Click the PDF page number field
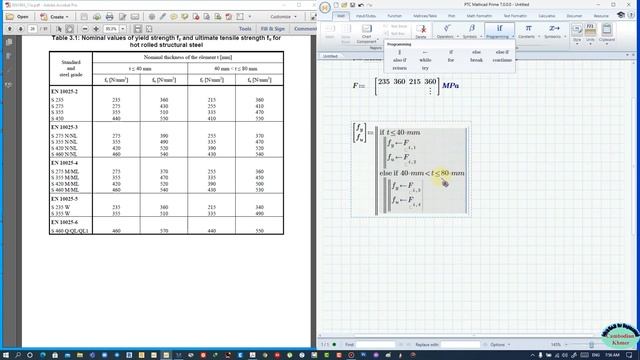This screenshot has height=360, width=640. point(32,29)
